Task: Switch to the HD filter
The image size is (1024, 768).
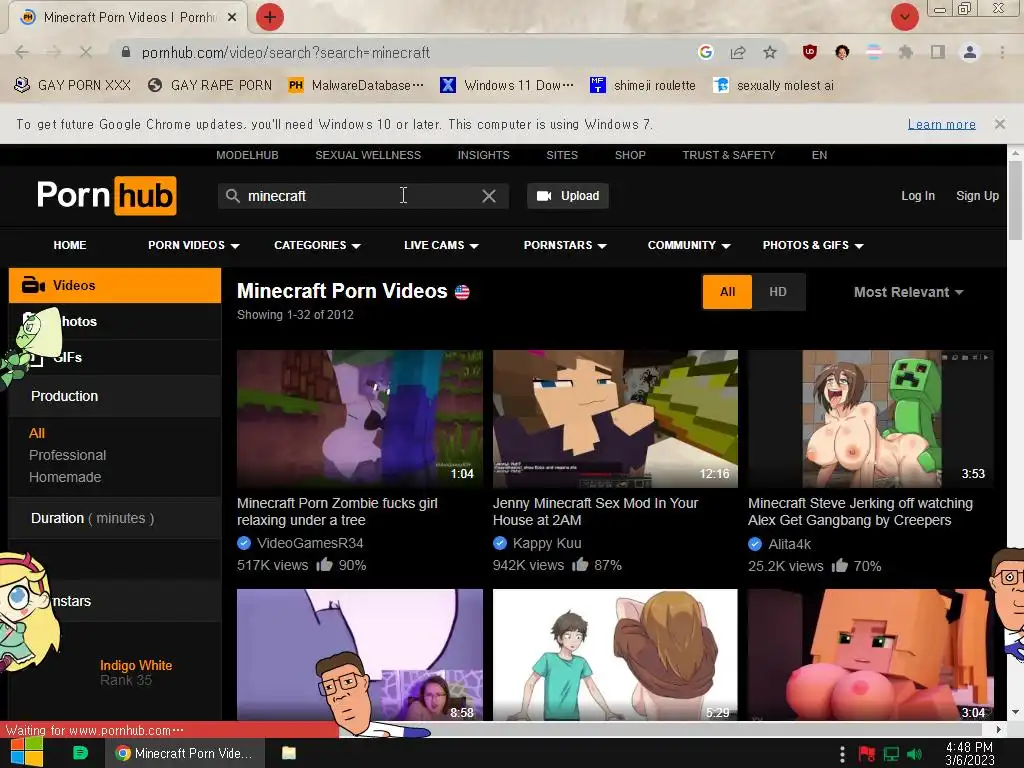Action: click(x=778, y=292)
